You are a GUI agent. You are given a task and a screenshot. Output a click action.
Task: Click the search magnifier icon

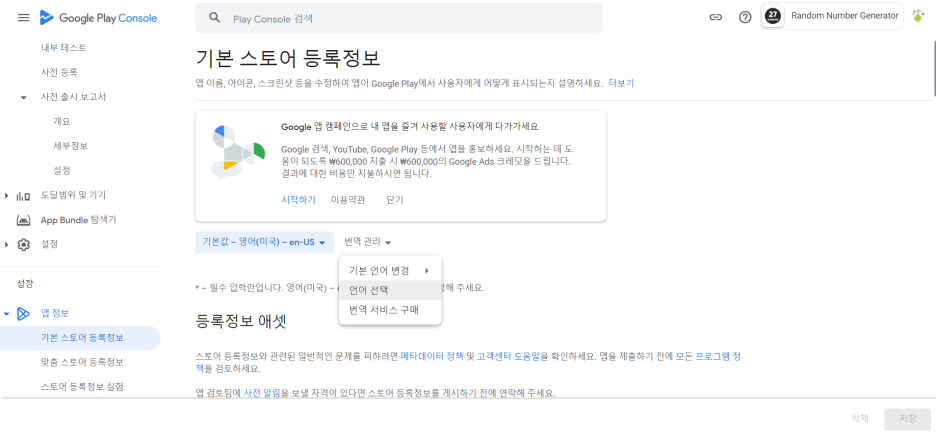tap(215, 18)
